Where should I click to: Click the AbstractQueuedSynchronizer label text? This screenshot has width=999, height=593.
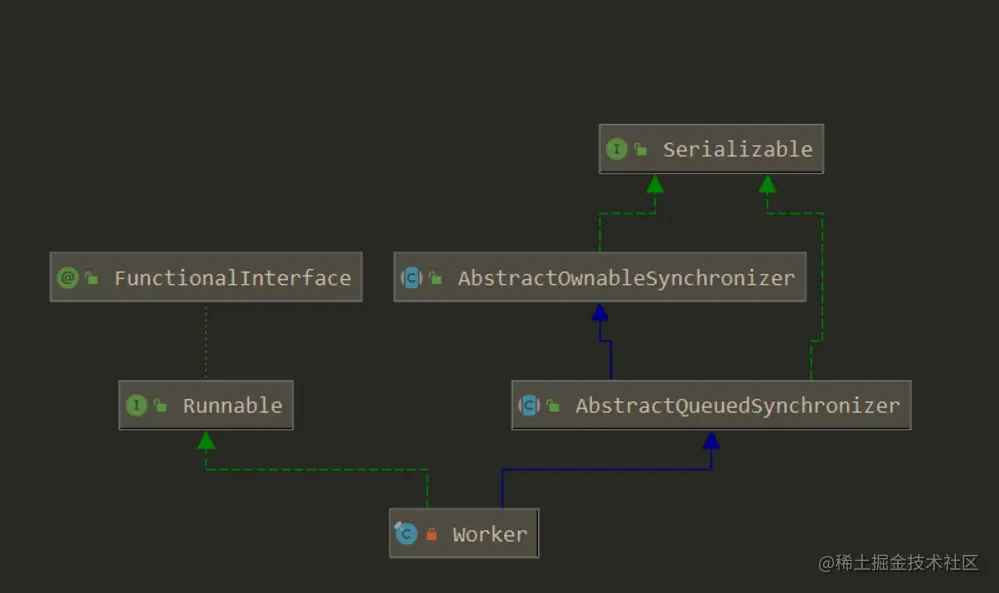click(x=738, y=406)
